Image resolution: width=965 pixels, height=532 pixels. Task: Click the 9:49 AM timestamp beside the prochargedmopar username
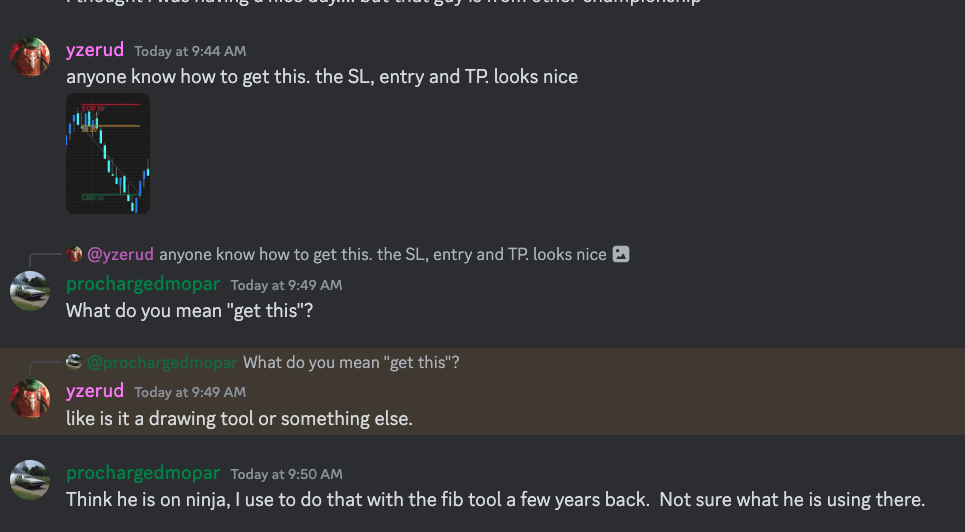286,285
